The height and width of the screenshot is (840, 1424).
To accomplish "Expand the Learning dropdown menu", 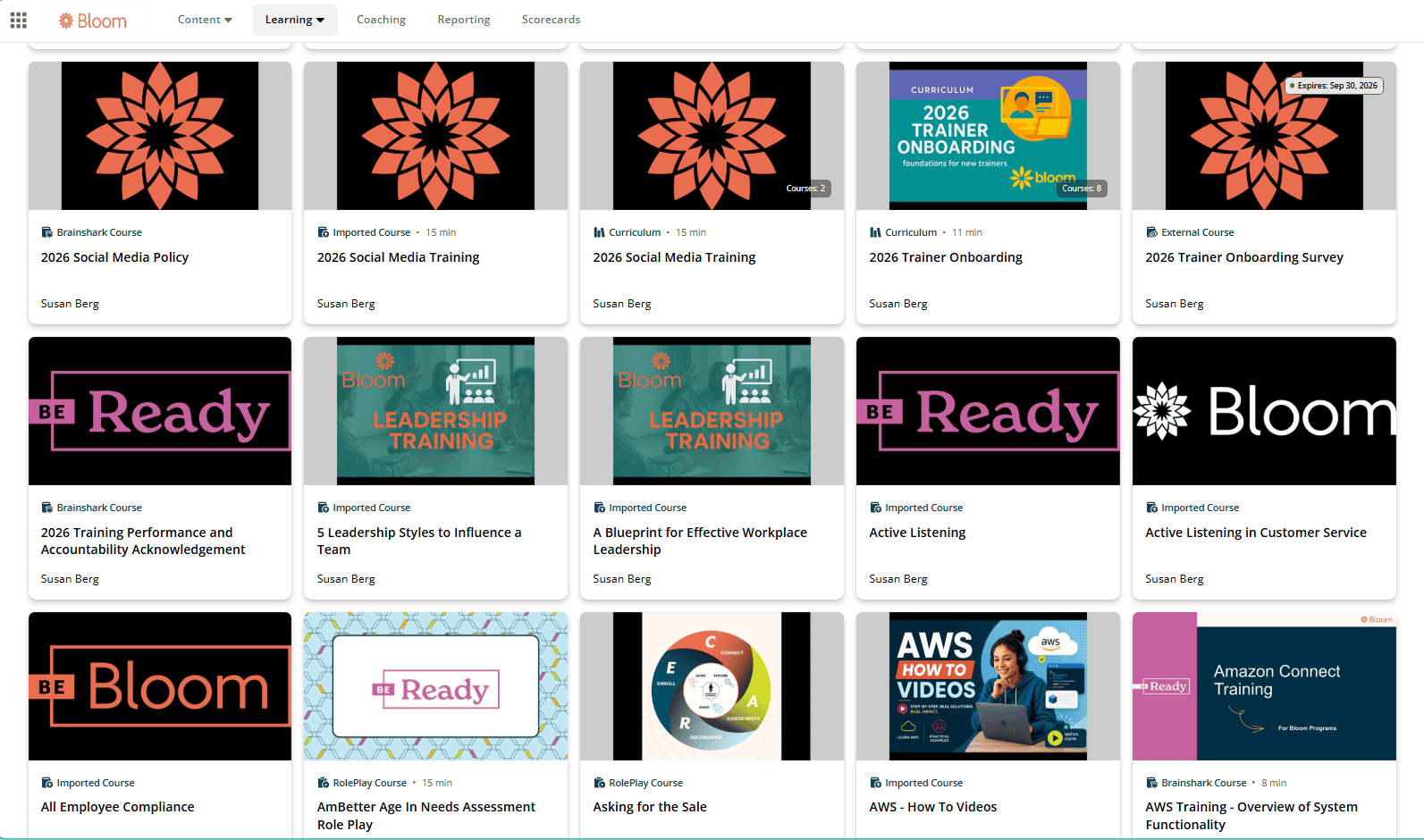I will point(295,20).
